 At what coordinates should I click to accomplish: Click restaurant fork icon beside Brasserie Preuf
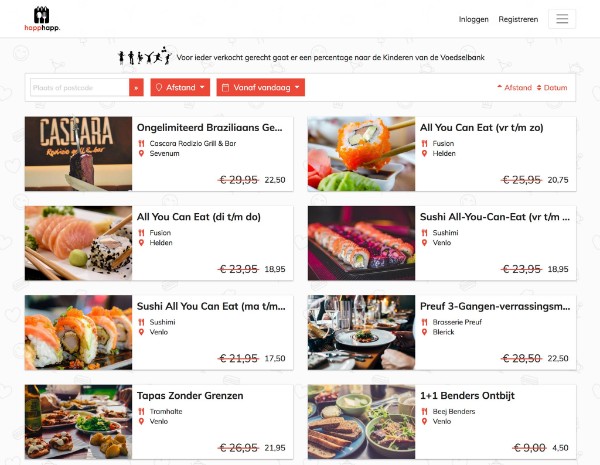pos(424,322)
